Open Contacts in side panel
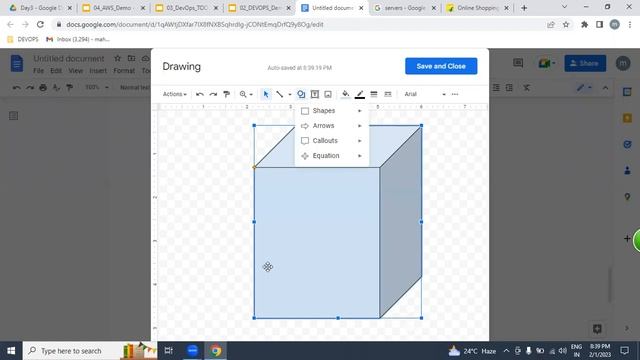The image size is (640, 360). pos(627,171)
